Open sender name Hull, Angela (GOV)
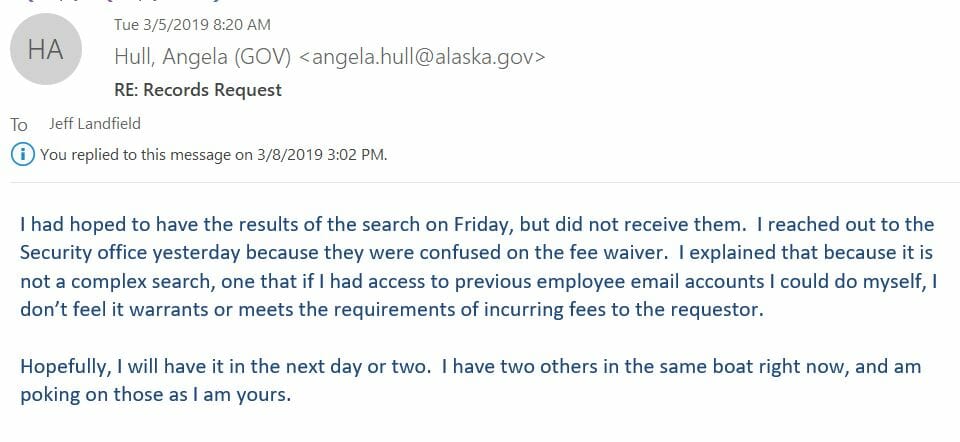 202,57
